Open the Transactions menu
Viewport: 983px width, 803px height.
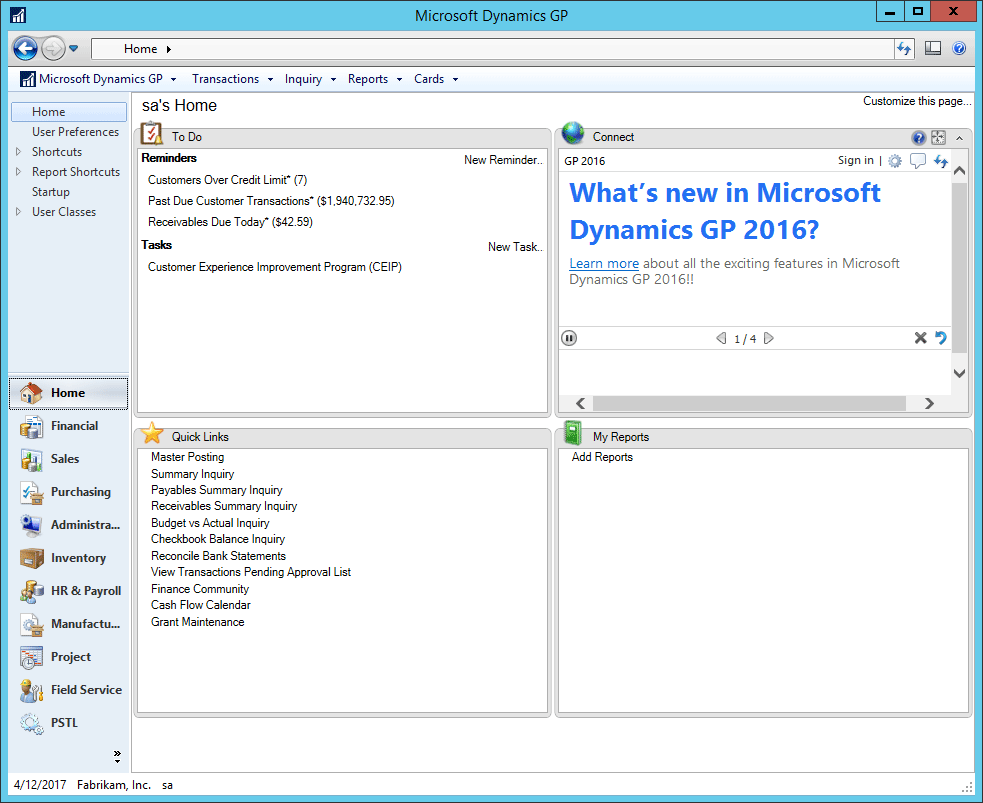click(232, 79)
